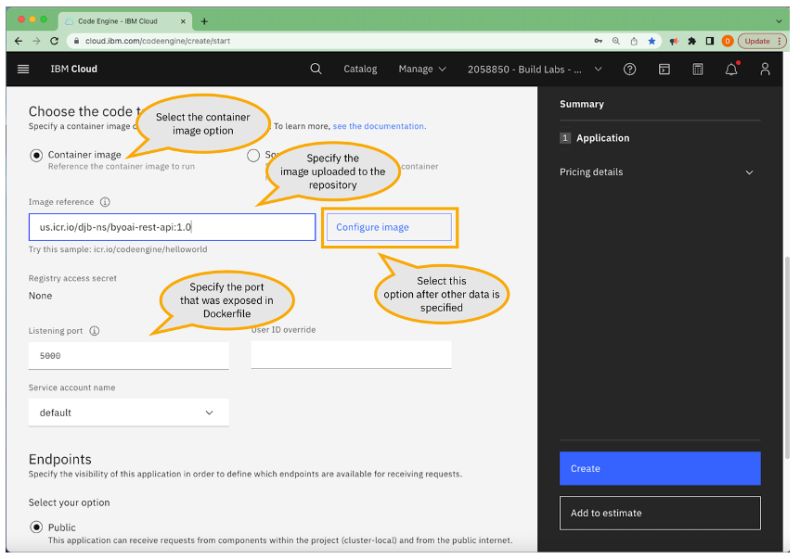Viewport: 800px width, 559px height.
Task: Select the Source code radio button
Action: [253, 155]
